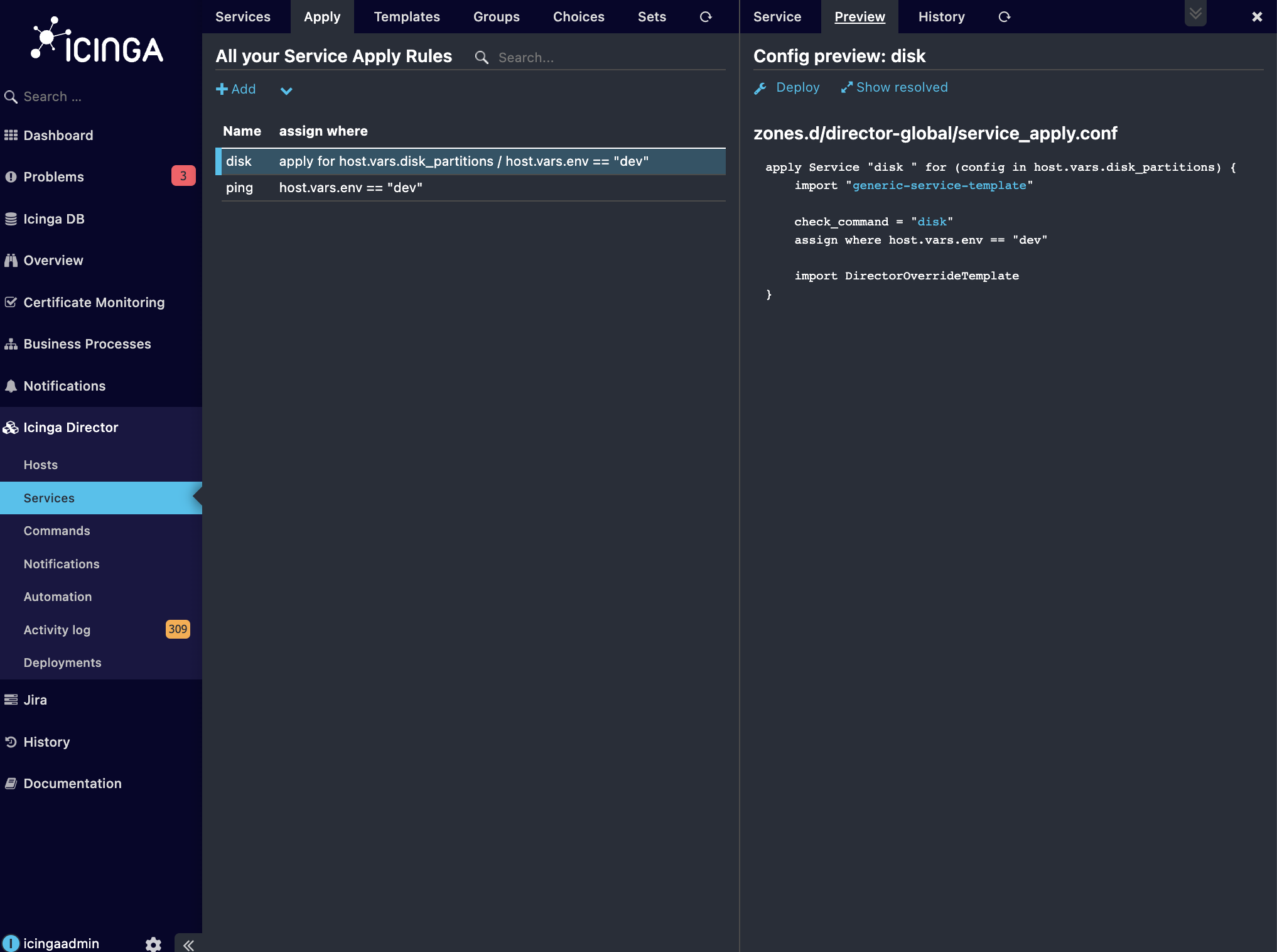
Task: Go to the Overview menu entry
Action: click(53, 260)
